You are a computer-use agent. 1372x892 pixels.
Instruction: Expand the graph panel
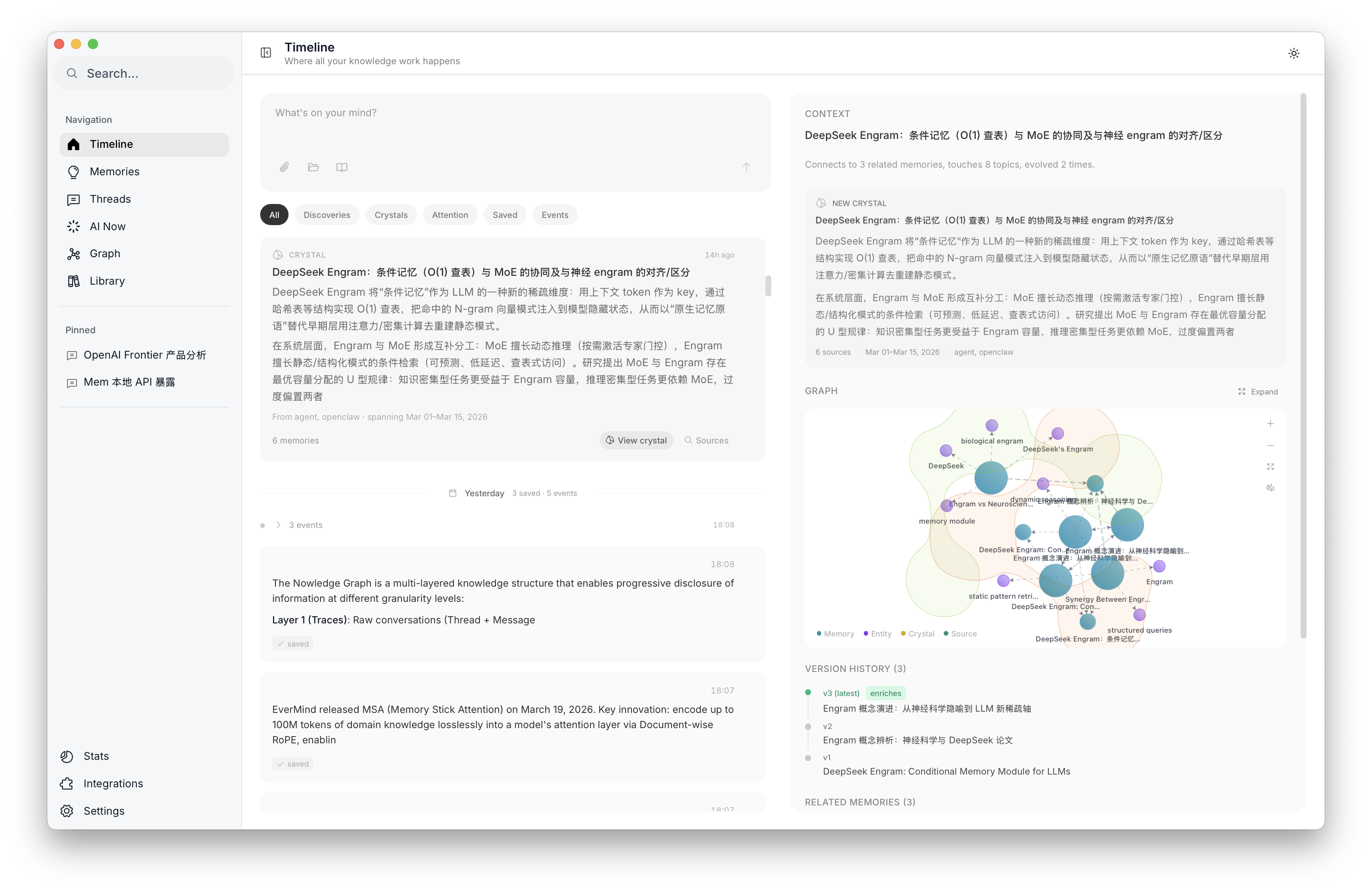[x=1258, y=392]
